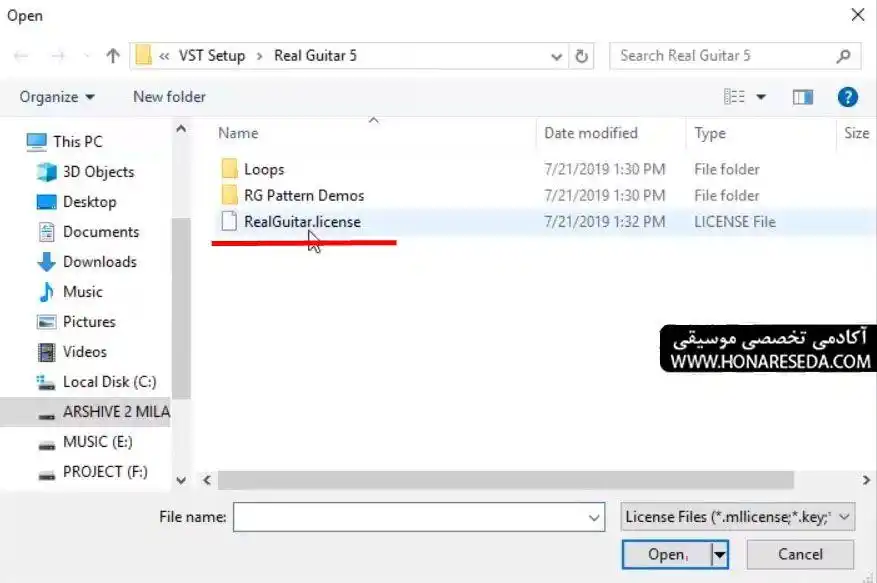
Task: Expand address bar history chevron
Action: tap(556, 57)
